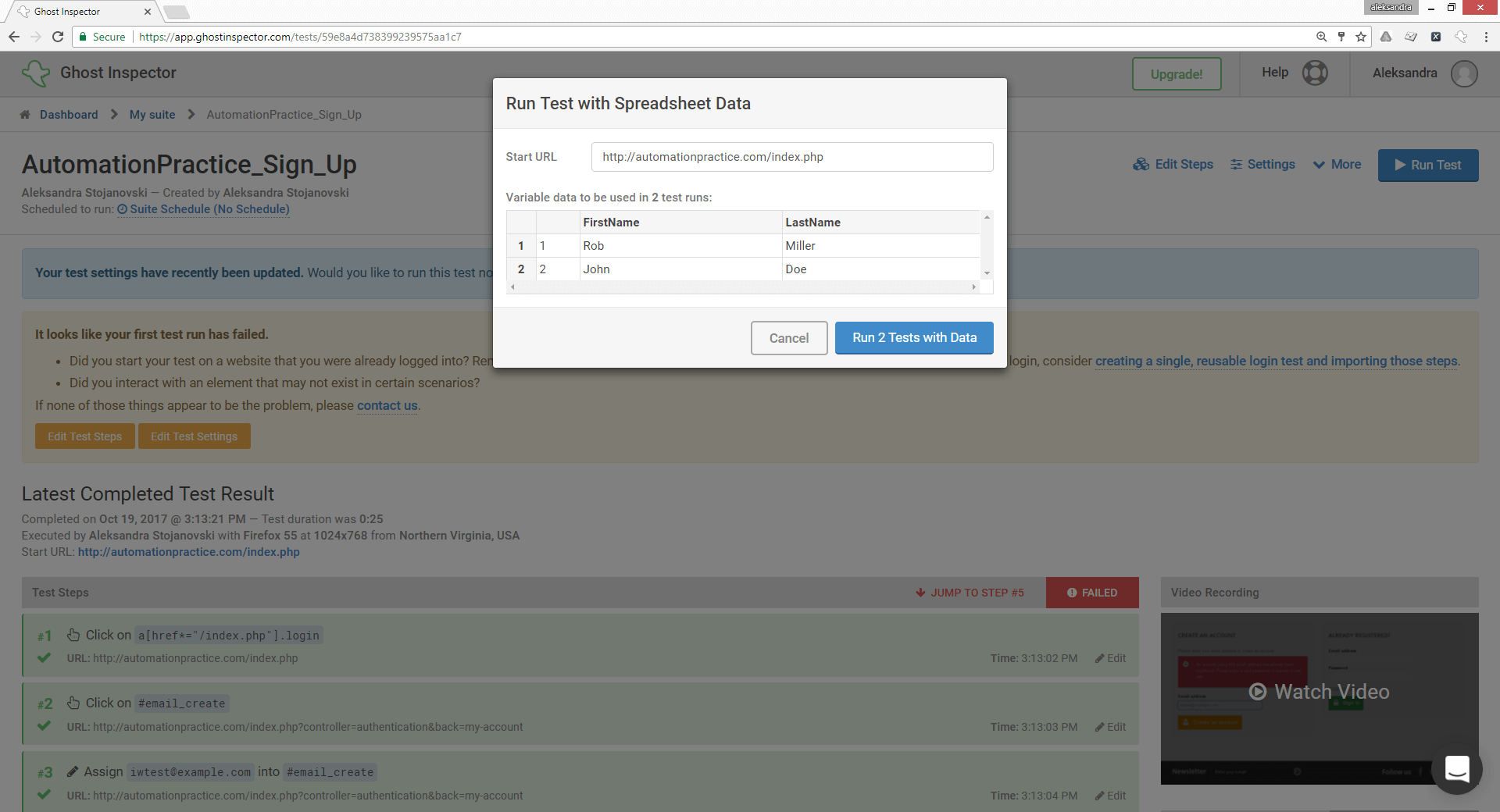Expand the More dropdown
Screen dimensions: 1500x812
[1337, 165]
